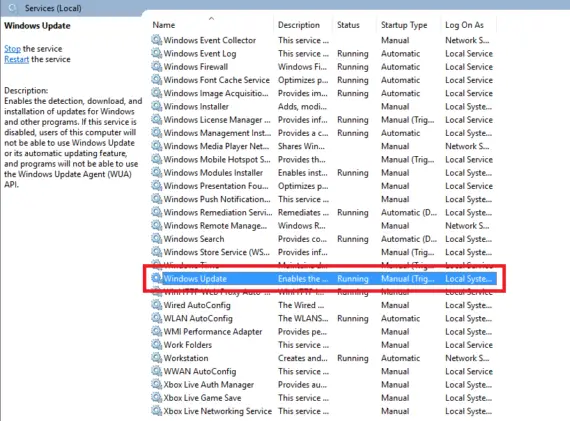This screenshot has height=421, width=570.
Task: Click the gear icon for Windows Remote Management
Action: (x=156, y=225)
